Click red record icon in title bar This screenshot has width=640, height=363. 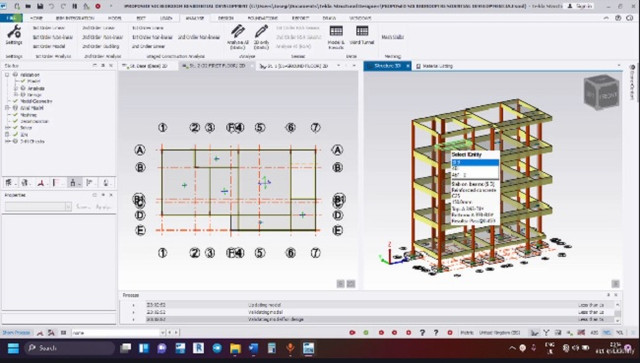click(x=98, y=6)
